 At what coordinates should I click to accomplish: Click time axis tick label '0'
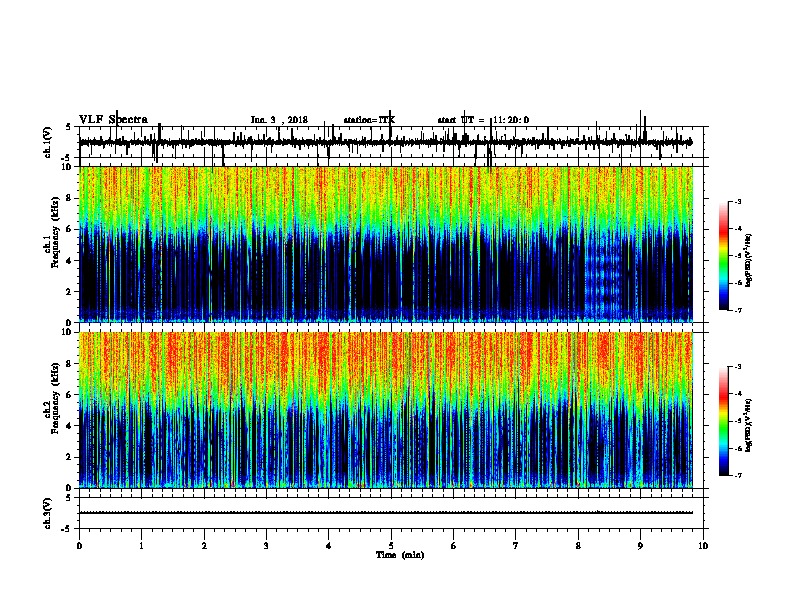pos(79,546)
